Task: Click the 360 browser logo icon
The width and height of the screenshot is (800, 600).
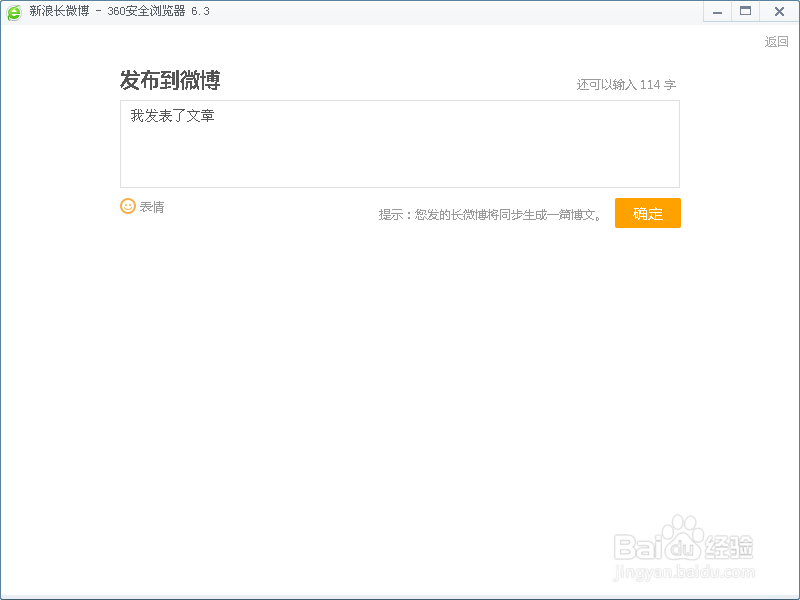Action: coord(14,12)
